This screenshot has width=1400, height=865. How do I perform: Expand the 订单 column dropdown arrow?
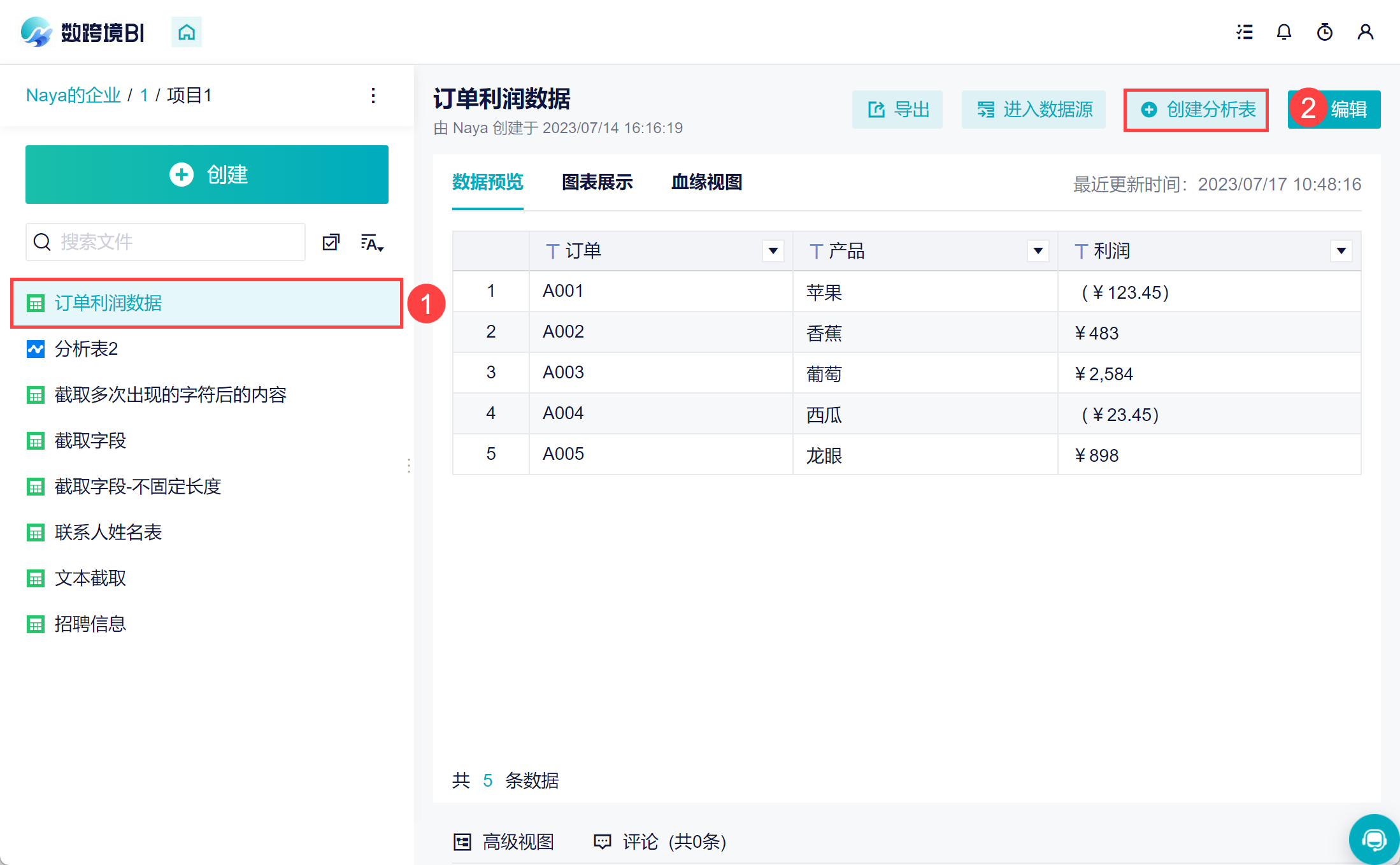pos(773,251)
